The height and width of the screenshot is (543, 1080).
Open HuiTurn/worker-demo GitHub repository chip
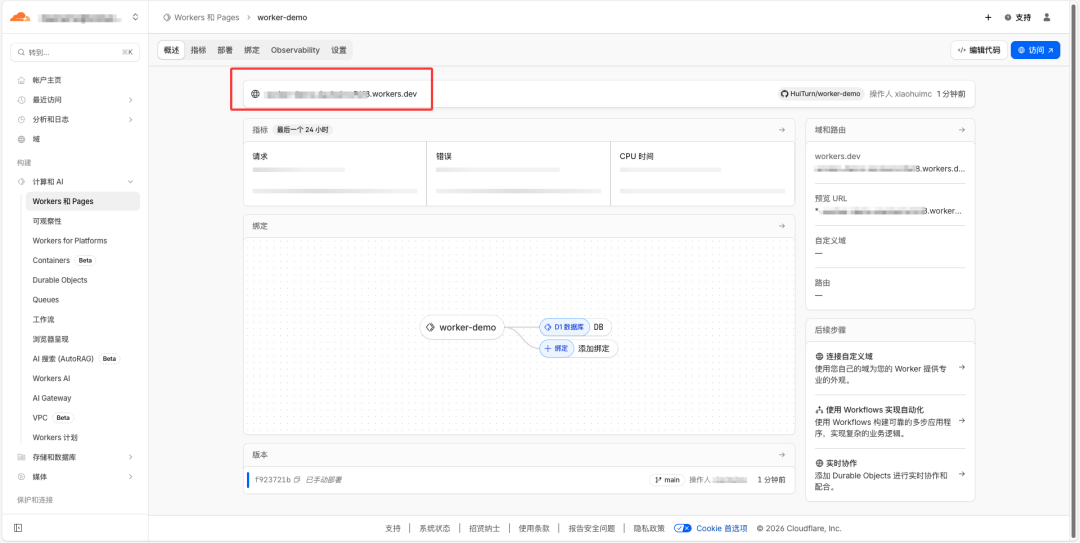click(x=821, y=94)
